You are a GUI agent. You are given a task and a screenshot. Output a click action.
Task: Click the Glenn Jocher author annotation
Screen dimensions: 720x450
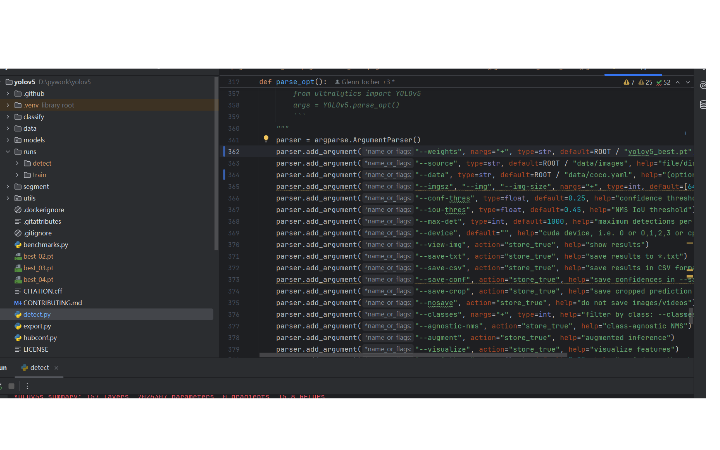click(x=365, y=82)
